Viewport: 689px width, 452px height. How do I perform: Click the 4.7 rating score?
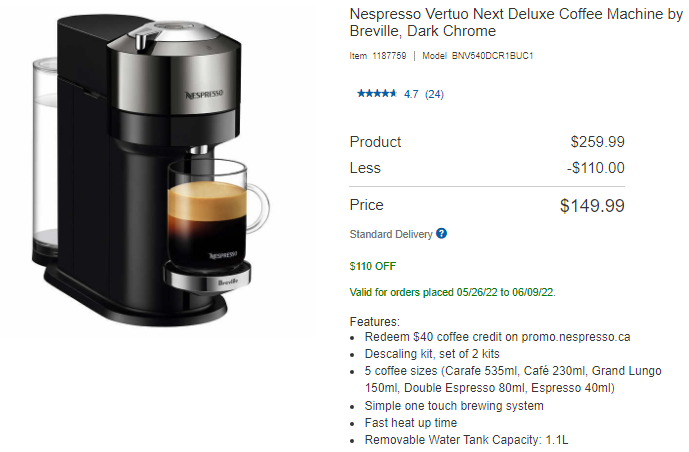(411, 94)
